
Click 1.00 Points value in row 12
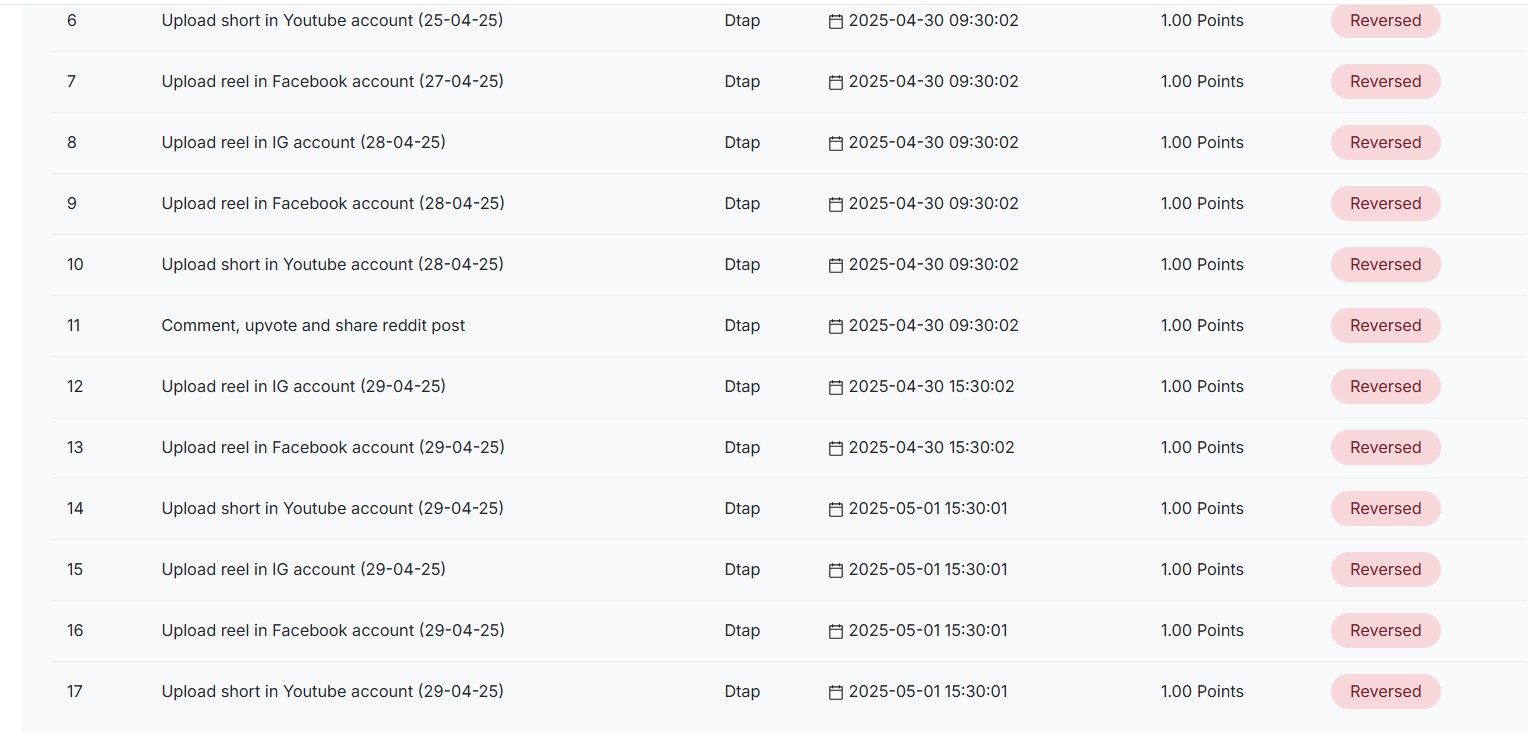coord(1202,386)
